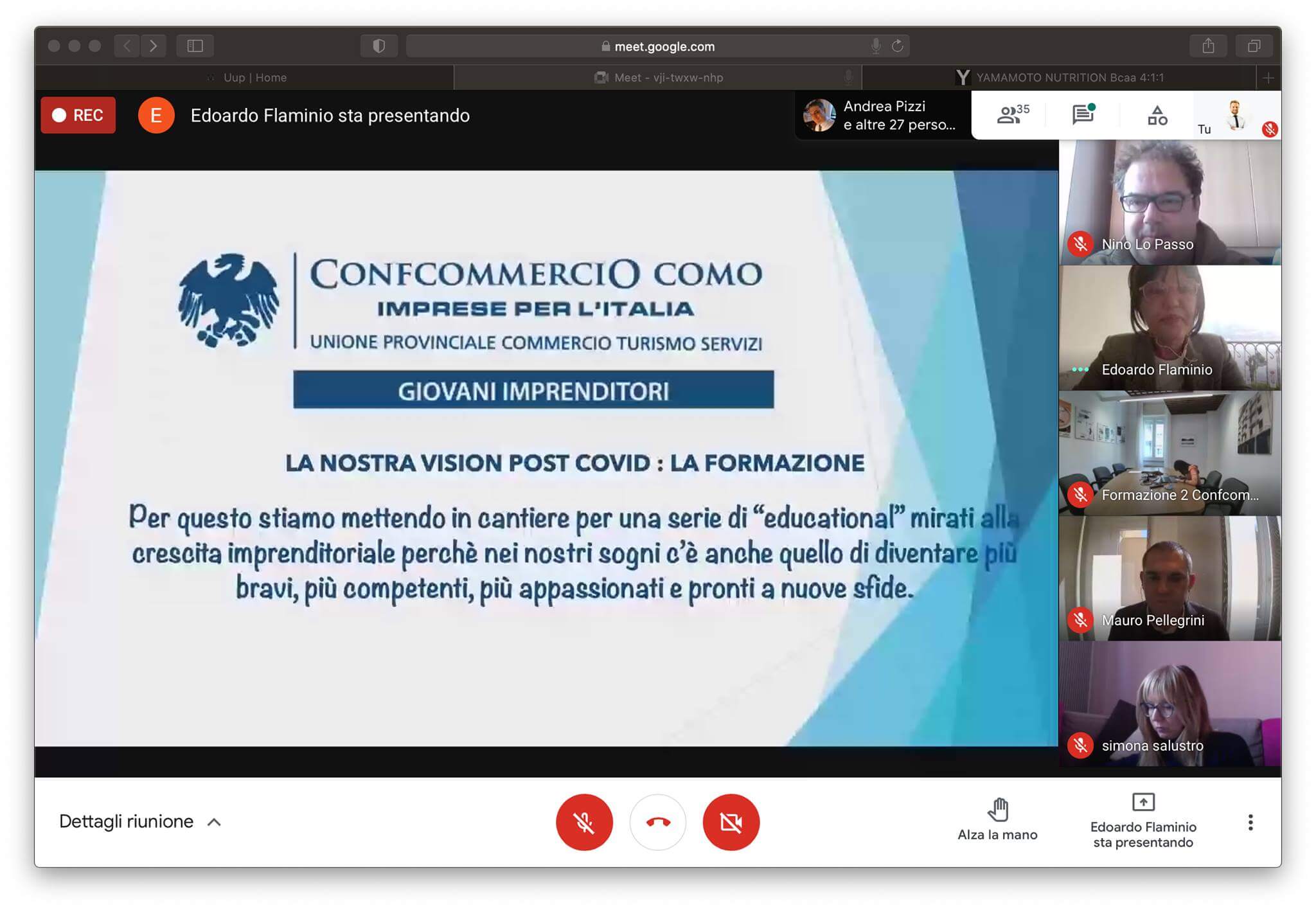The image size is (1316, 910).
Task: Toggle the microphone mute button
Action: (x=583, y=822)
